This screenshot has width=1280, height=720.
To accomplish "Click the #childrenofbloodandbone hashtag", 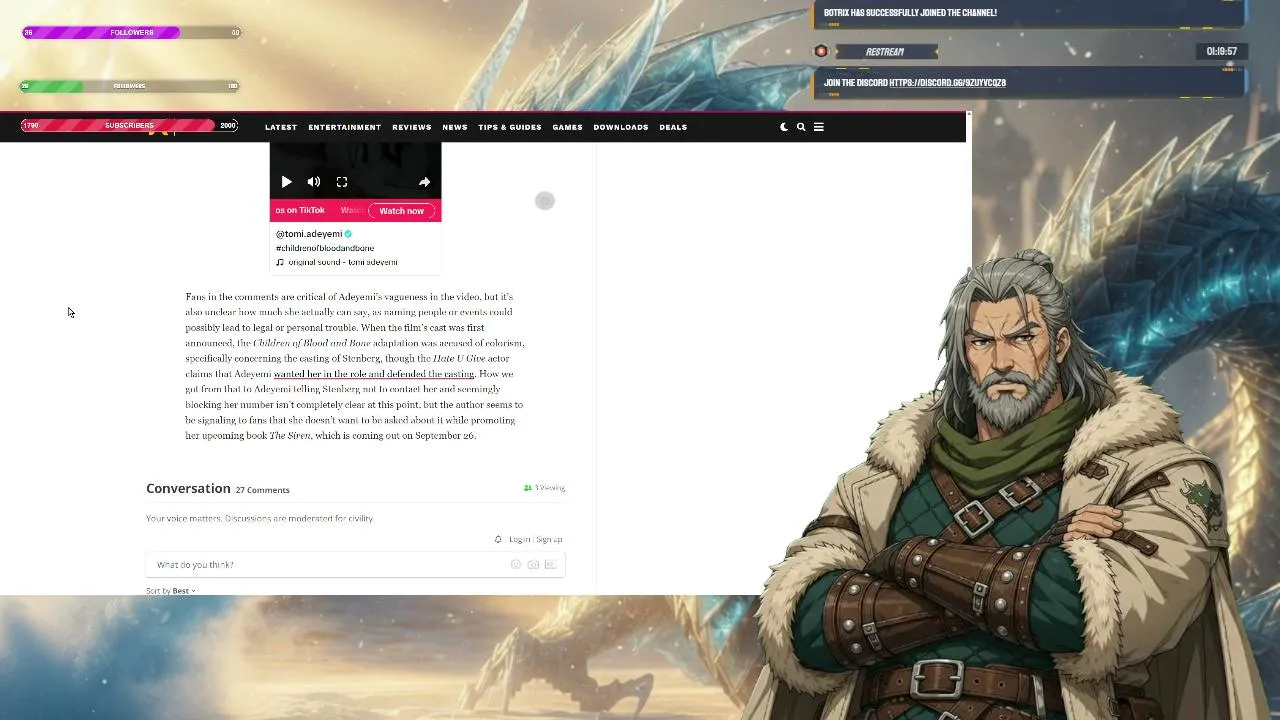I will point(325,248).
